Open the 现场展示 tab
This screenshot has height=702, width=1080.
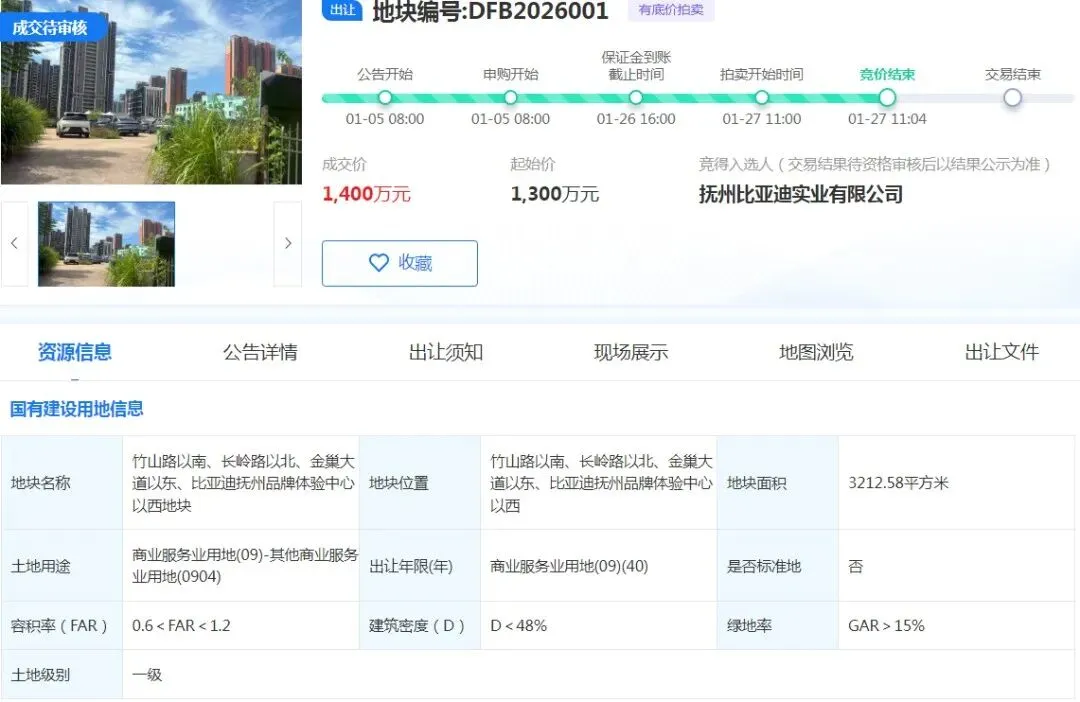click(x=631, y=352)
